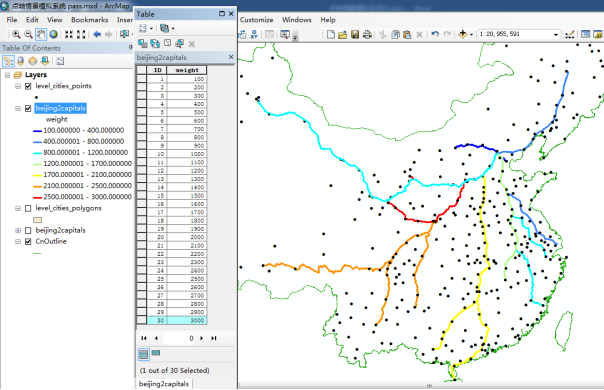Paste with the toolbar paste icon
The width and height of the screenshot is (604, 390).
point(407,34)
